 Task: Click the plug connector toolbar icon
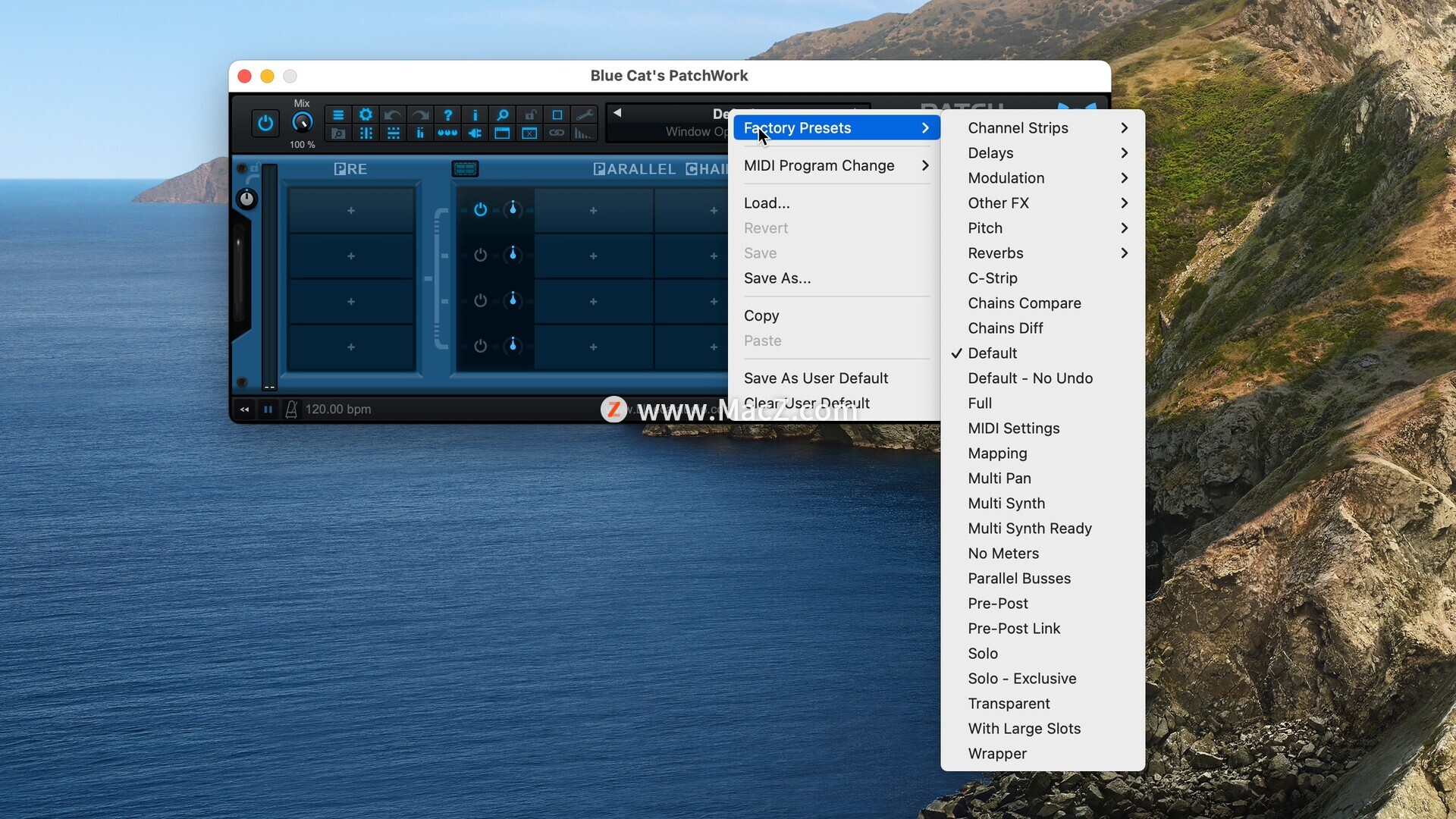(475, 133)
